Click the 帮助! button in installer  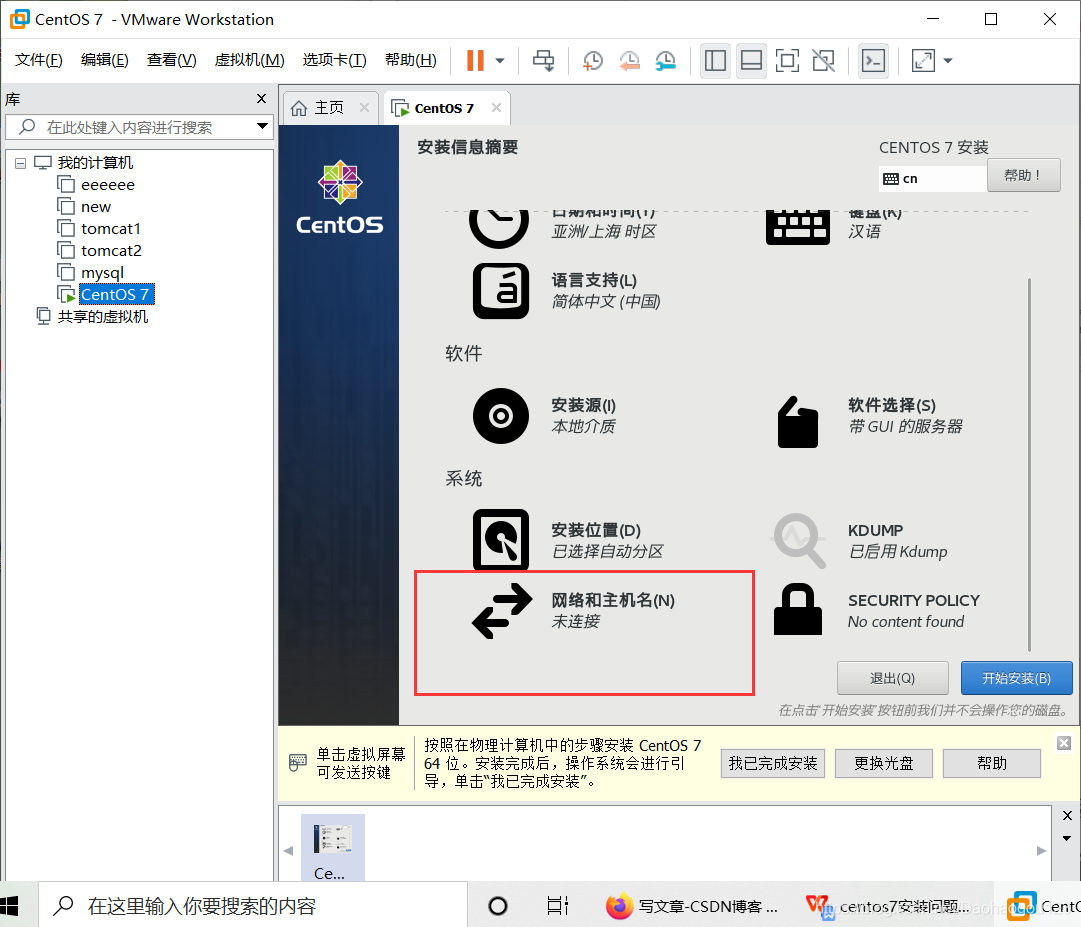(1023, 176)
